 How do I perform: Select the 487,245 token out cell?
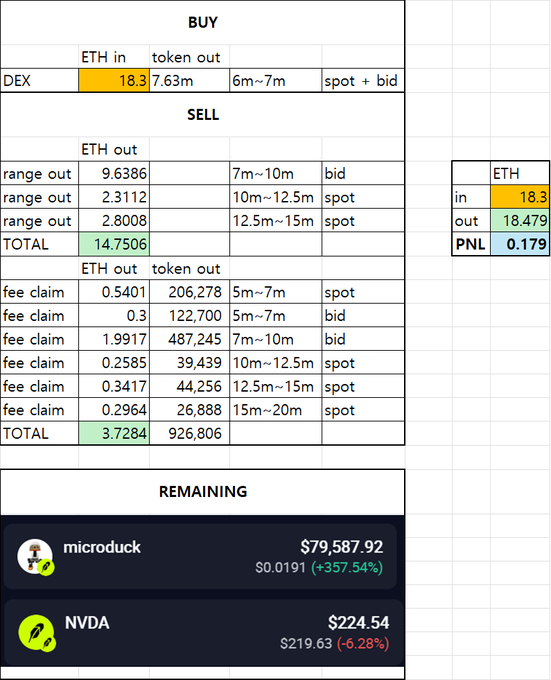pyautogui.click(x=189, y=339)
